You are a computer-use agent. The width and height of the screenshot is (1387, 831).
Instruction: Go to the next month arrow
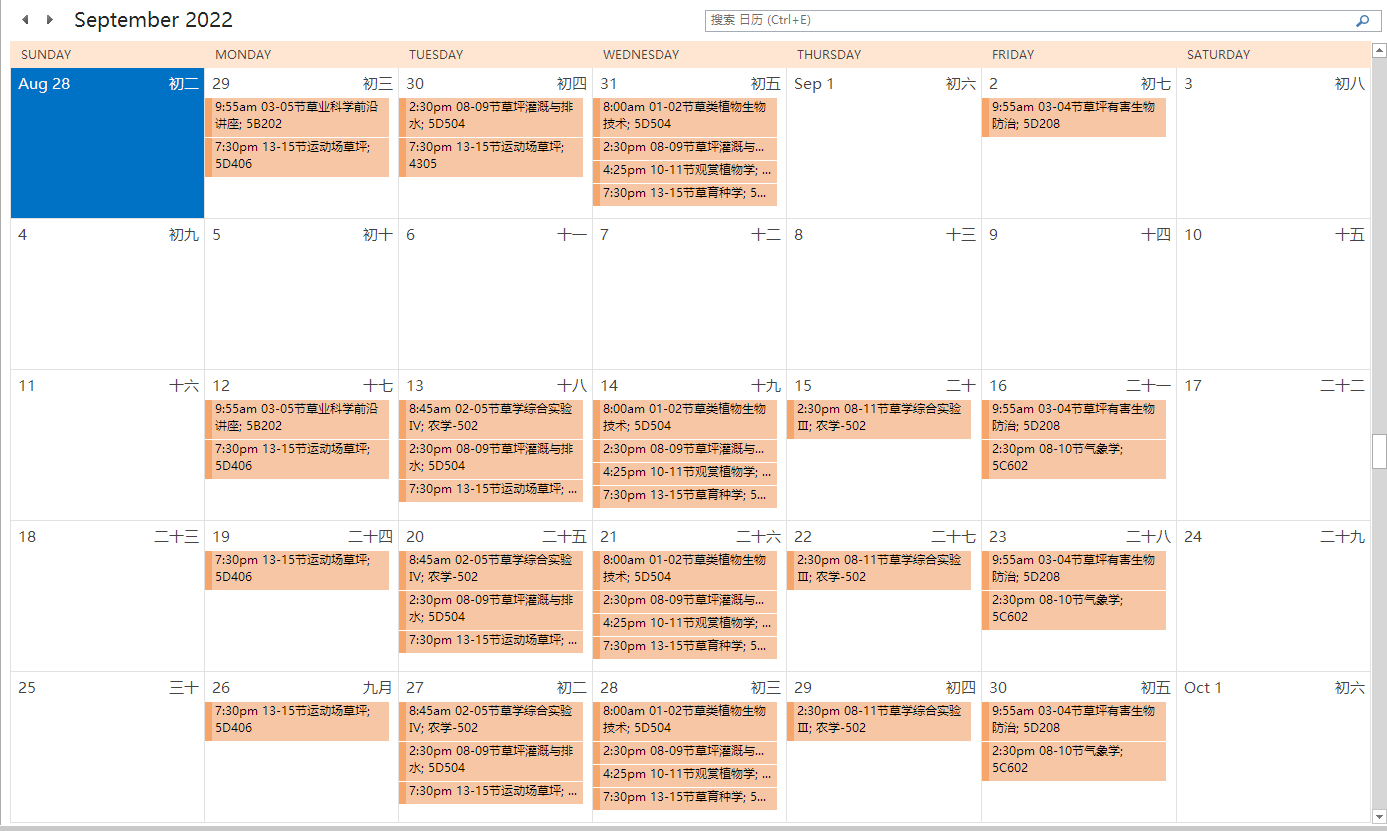50,20
